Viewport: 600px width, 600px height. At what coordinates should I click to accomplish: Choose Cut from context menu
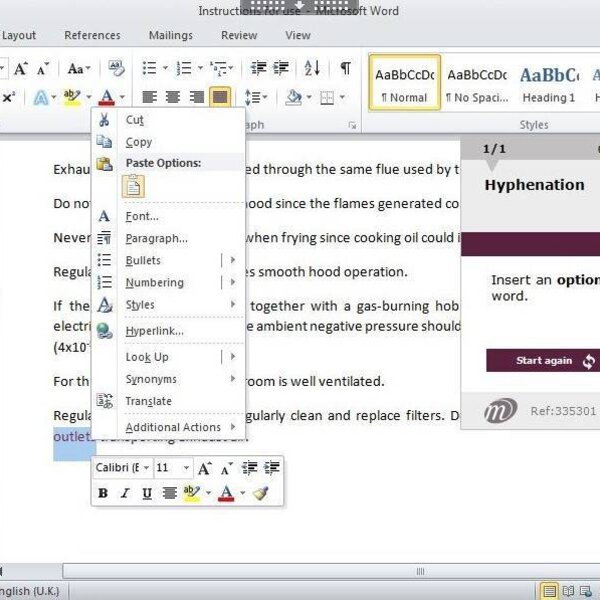tap(168, 120)
